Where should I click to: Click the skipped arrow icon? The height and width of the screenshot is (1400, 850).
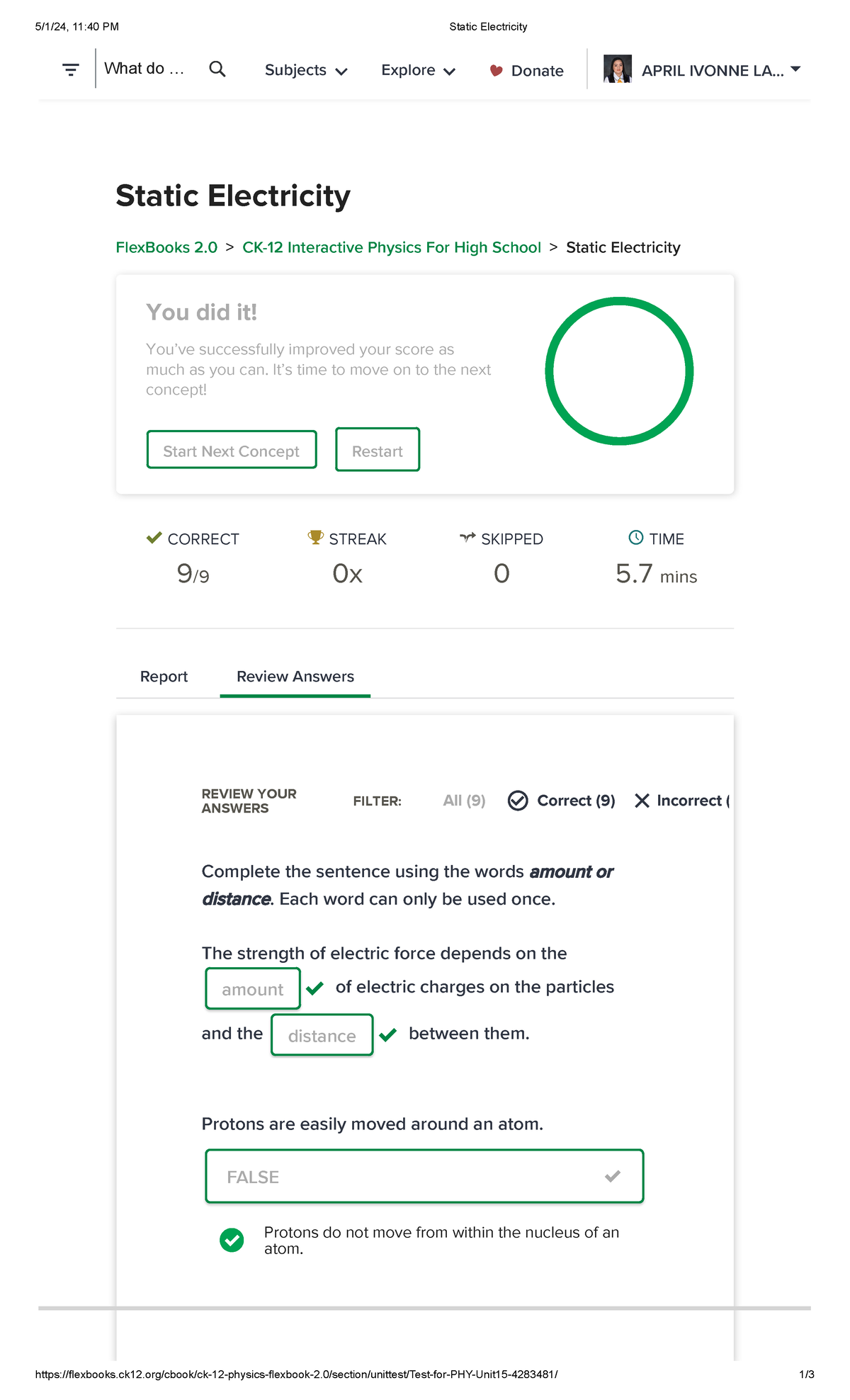[467, 538]
